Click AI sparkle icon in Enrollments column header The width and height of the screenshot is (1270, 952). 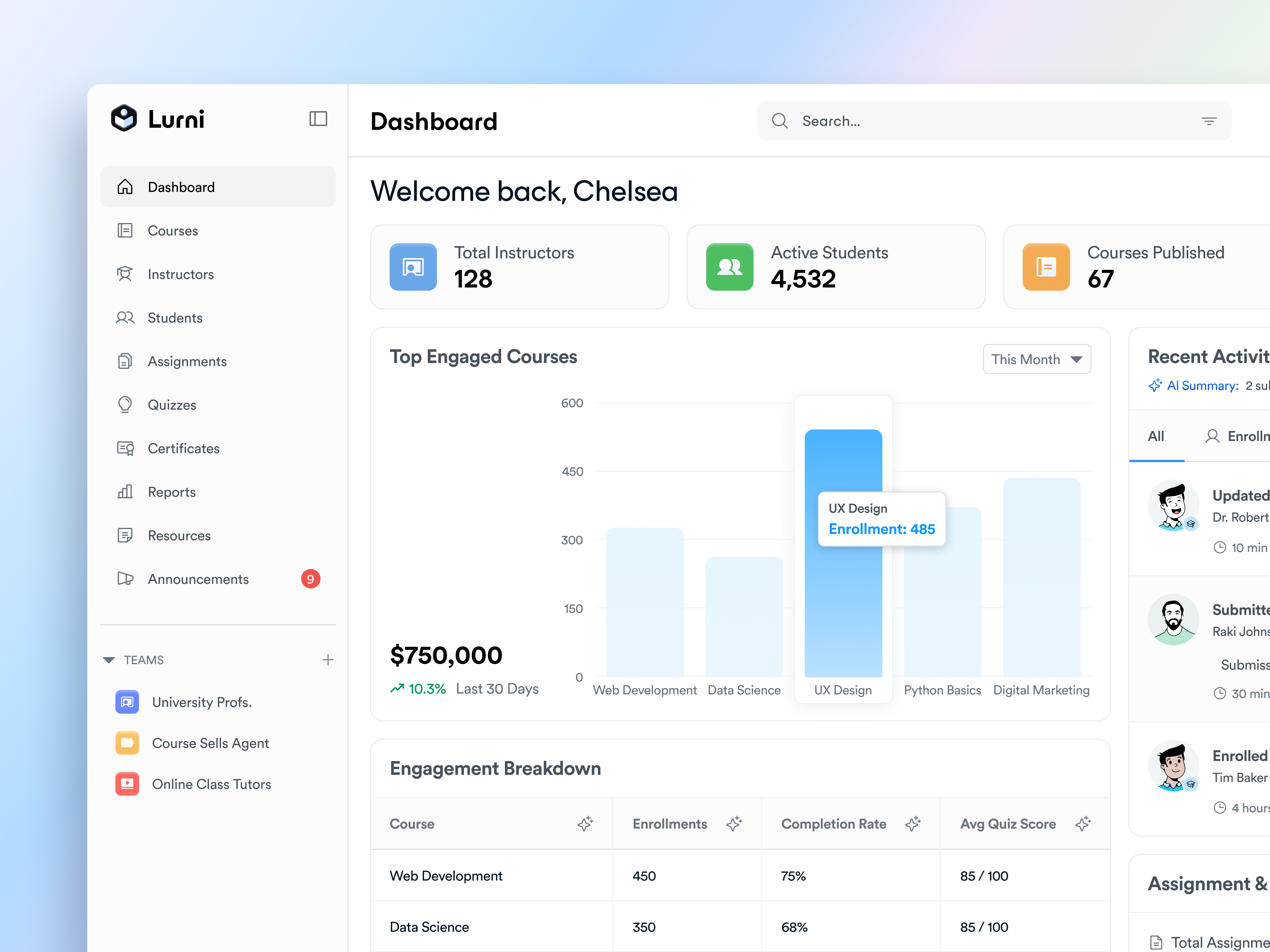[734, 823]
